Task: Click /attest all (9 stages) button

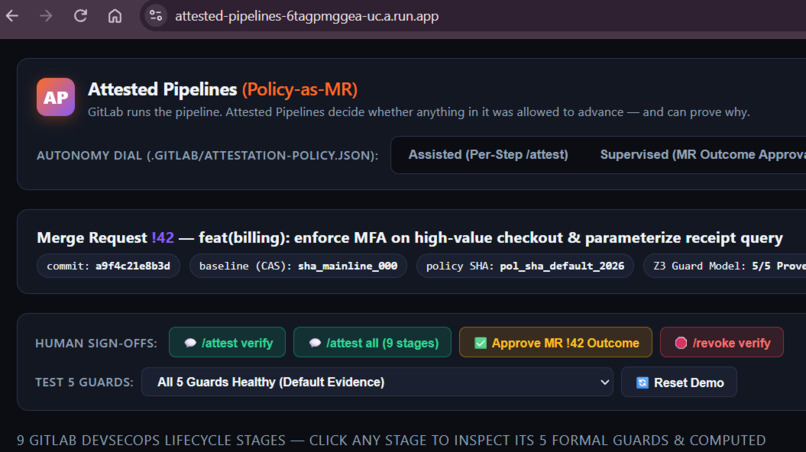Action: 372,342
